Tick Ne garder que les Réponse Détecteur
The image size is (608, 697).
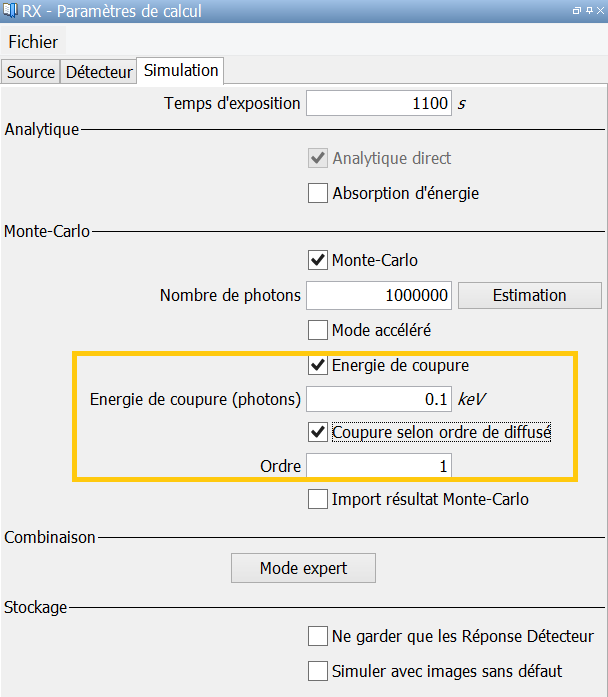[318, 636]
